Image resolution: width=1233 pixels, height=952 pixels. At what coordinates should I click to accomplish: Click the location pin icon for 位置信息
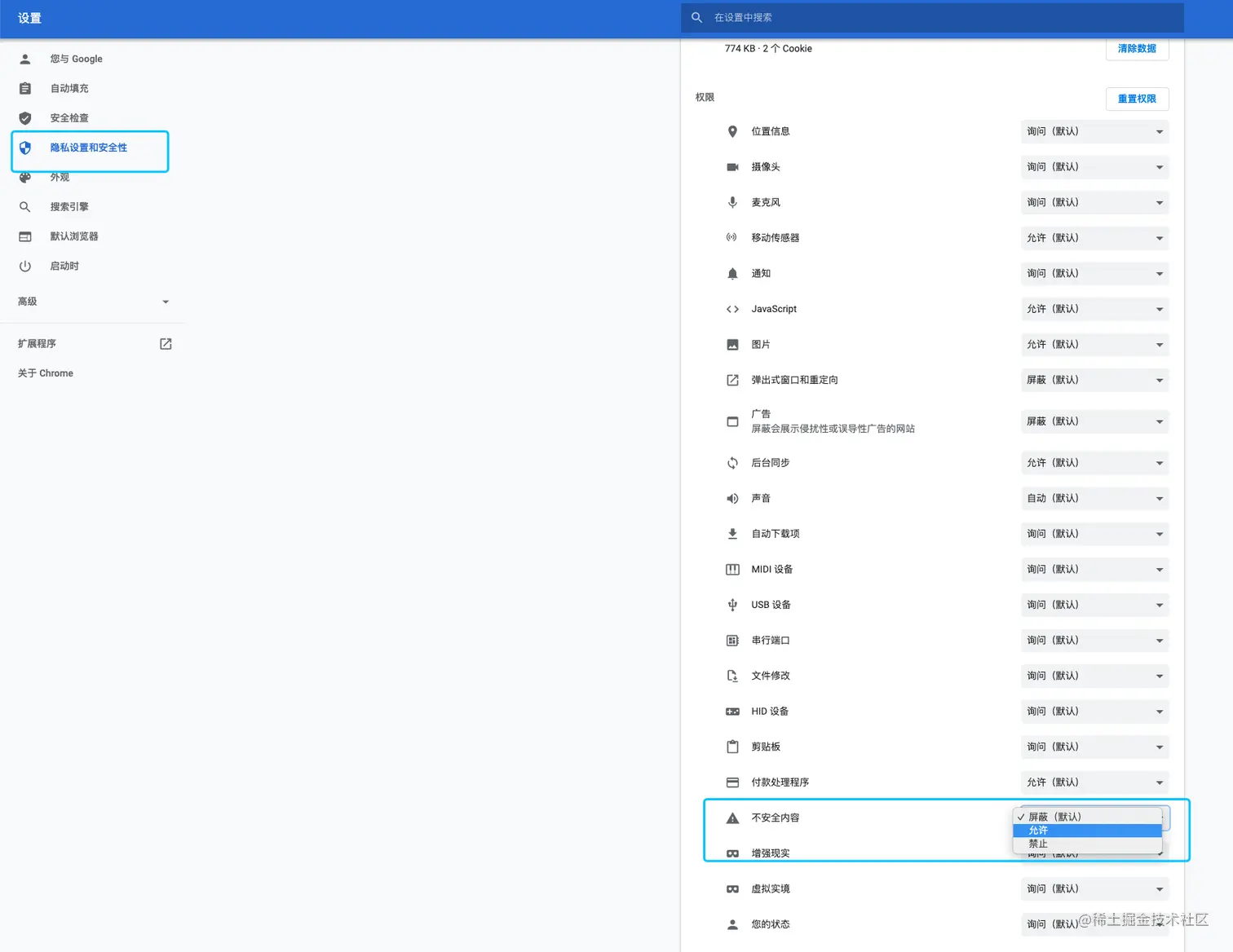coord(732,131)
